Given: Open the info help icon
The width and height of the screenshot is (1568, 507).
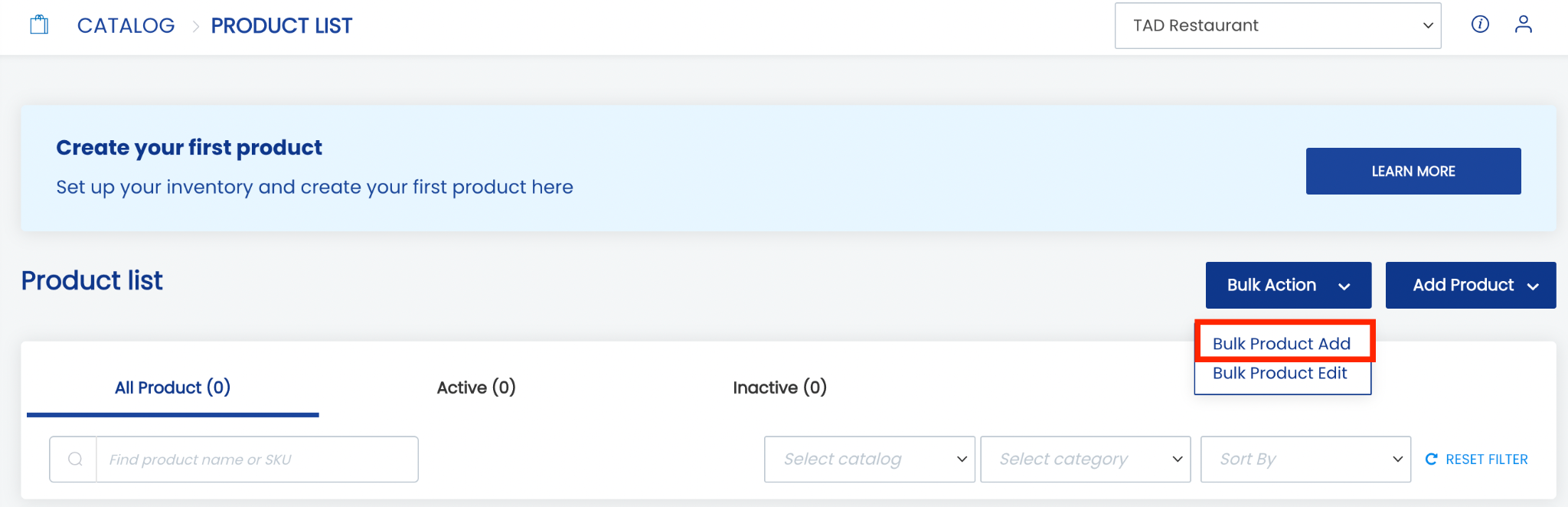Looking at the screenshot, I should pos(1480,25).
